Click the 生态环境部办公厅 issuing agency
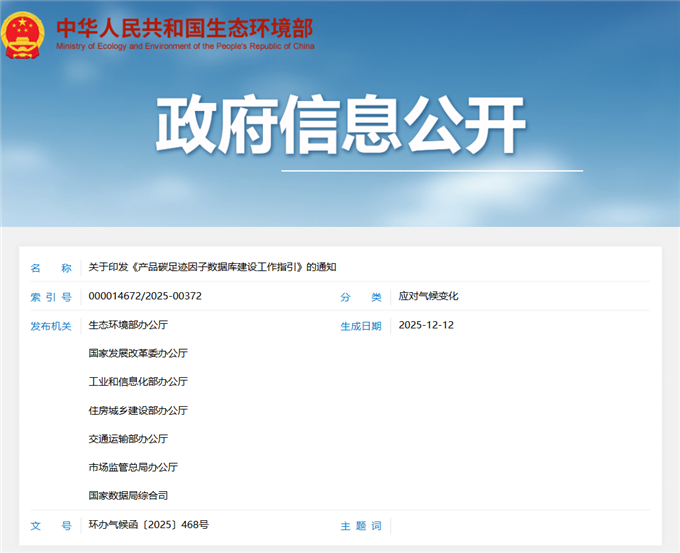 pos(128,325)
